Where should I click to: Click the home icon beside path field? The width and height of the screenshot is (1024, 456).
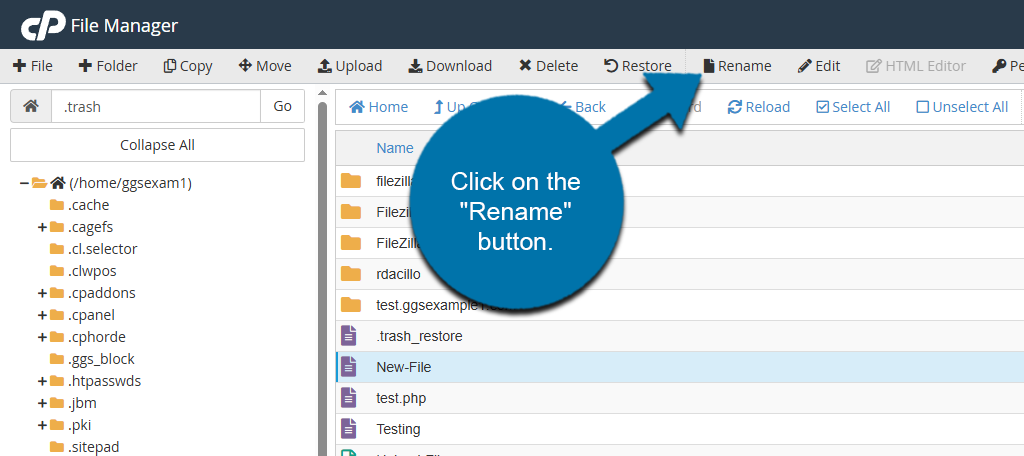(x=31, y=106)
